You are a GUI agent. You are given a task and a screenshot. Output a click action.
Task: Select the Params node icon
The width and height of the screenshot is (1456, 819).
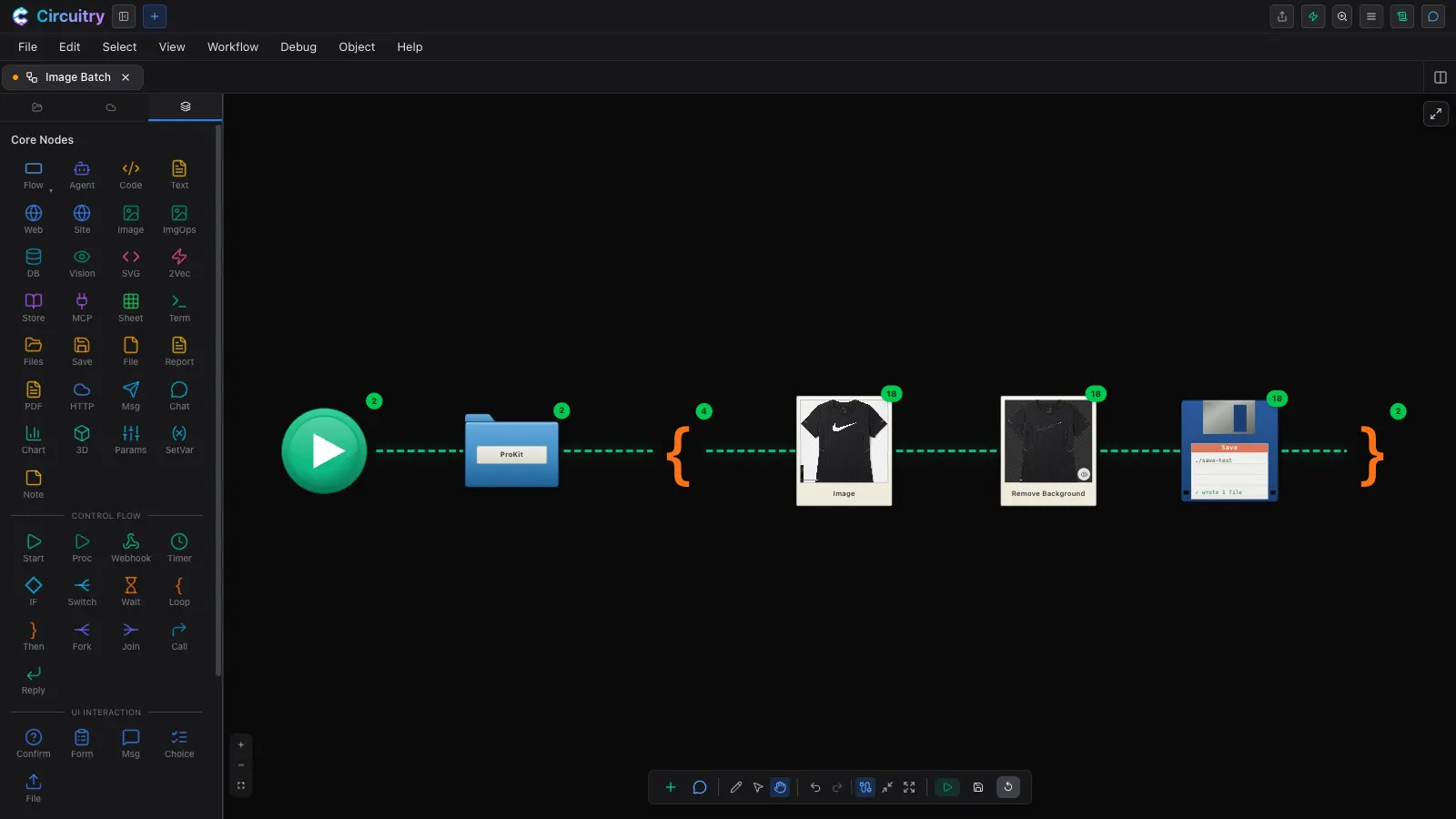[131, 440]
